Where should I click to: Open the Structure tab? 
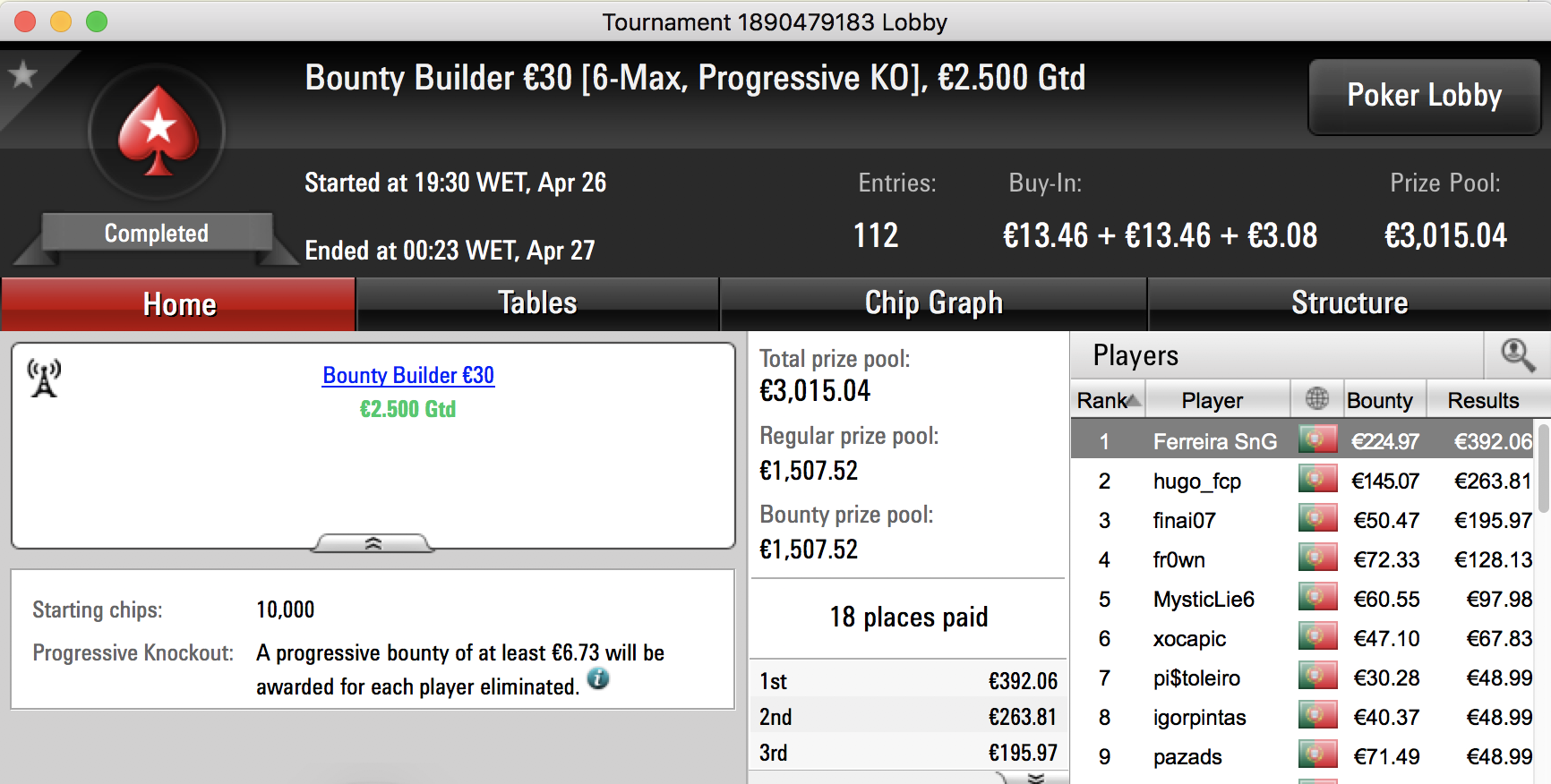1350,303
